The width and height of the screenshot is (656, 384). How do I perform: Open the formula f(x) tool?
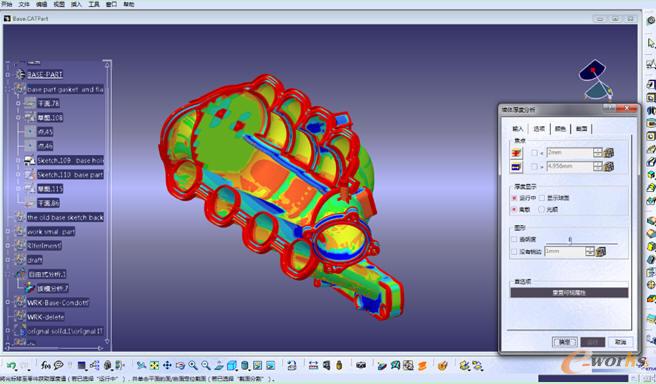(x=46, y=365)
